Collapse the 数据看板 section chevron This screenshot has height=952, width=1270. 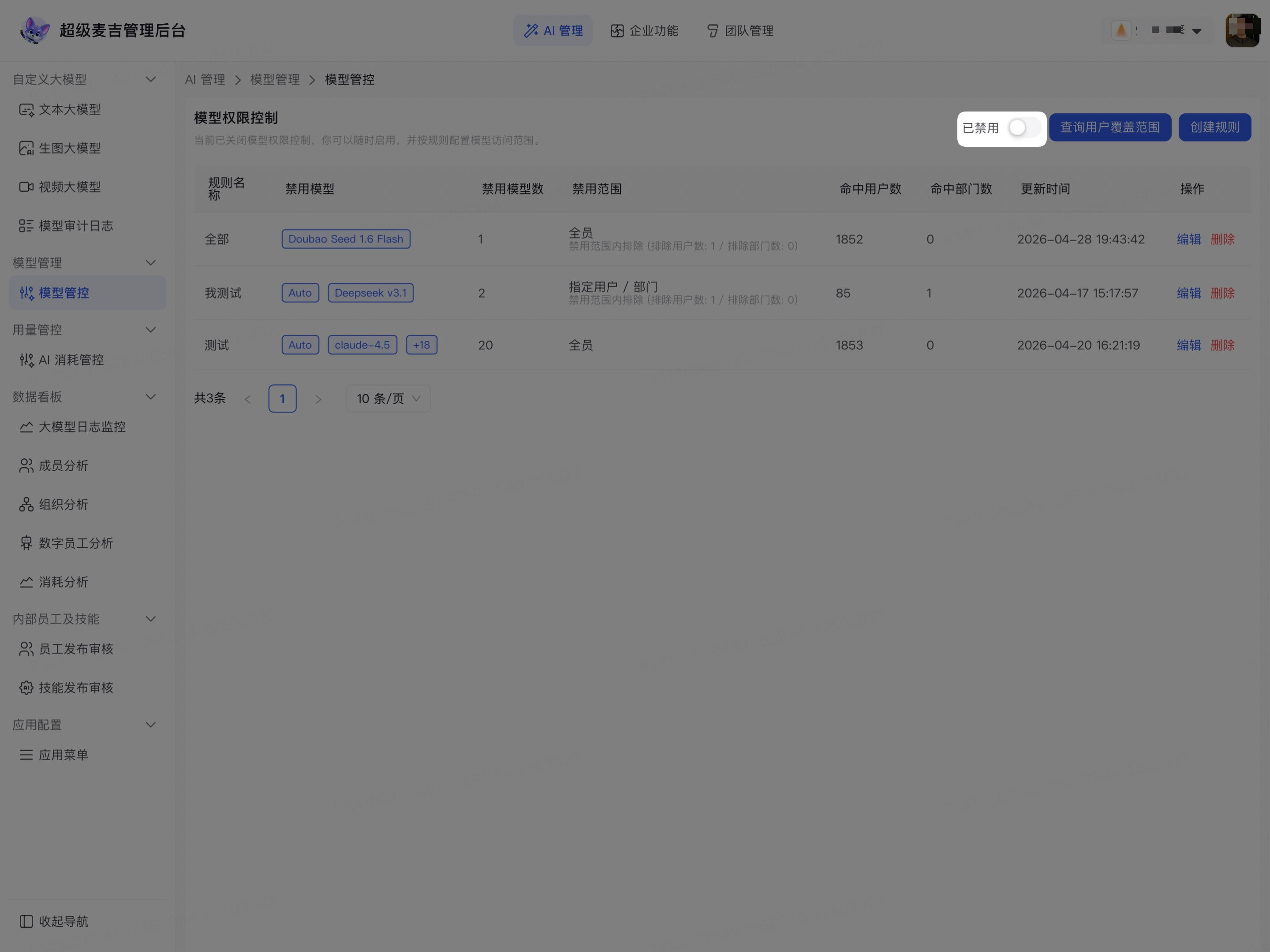coord(151,397)
